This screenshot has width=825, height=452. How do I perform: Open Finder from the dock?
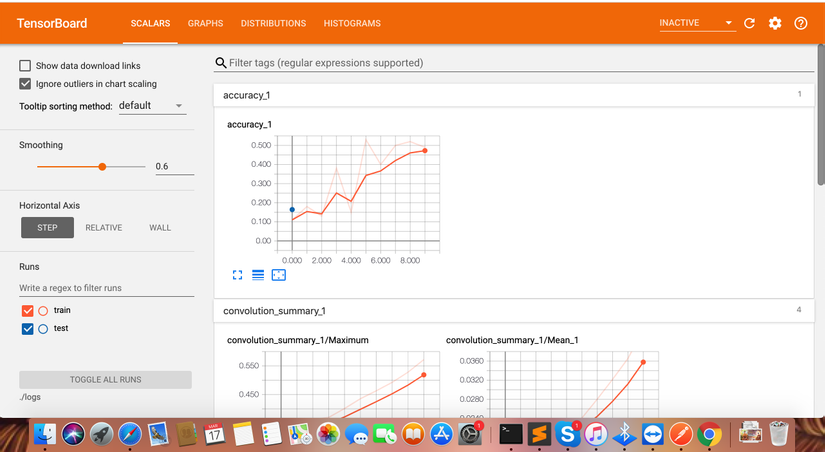pos(45,435)
